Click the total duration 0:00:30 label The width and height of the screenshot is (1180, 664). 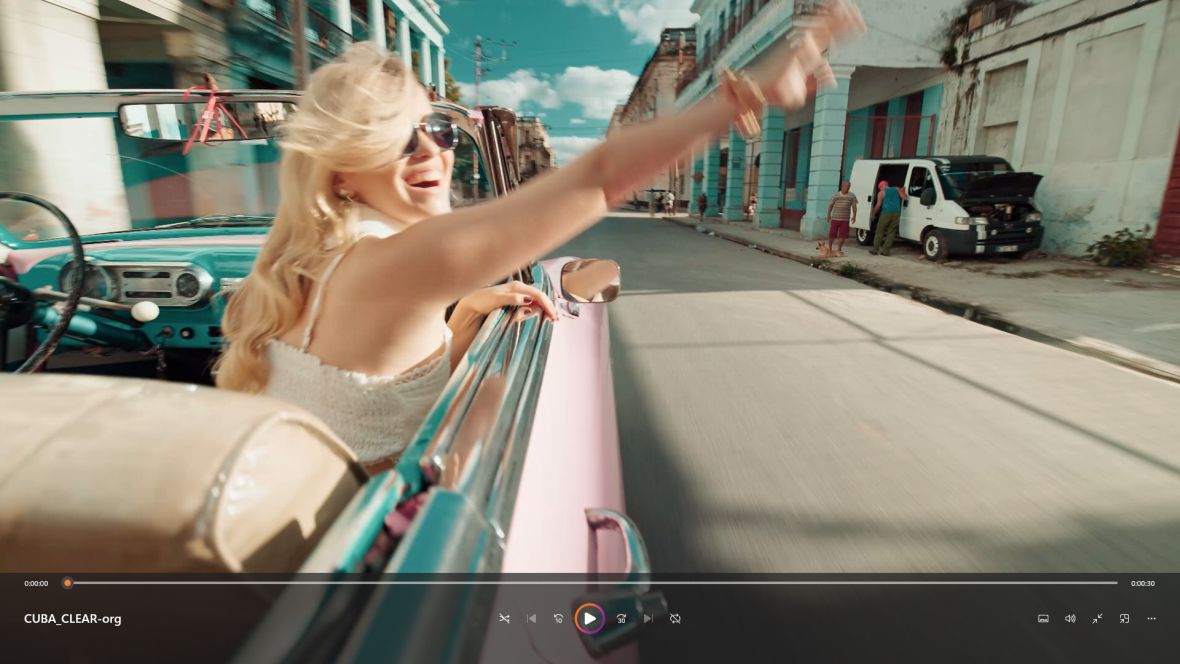[1142, 584]
